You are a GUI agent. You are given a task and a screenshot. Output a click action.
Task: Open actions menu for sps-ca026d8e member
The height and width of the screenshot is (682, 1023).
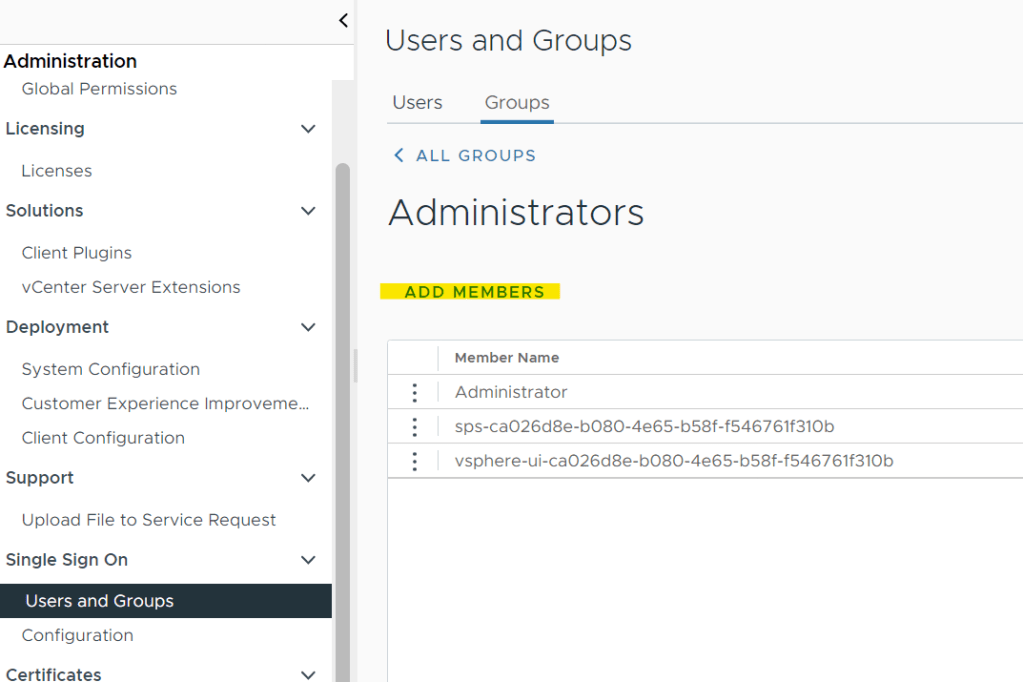point(414,427)
